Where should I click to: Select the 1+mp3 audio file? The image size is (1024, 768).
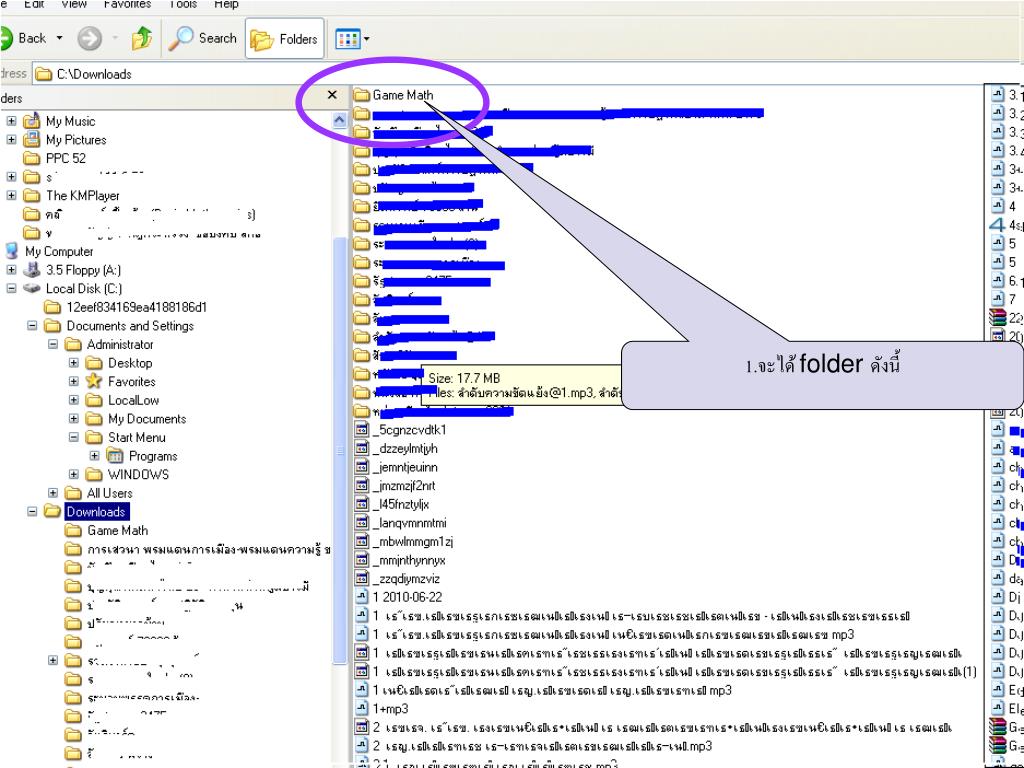tap(391, 709)
